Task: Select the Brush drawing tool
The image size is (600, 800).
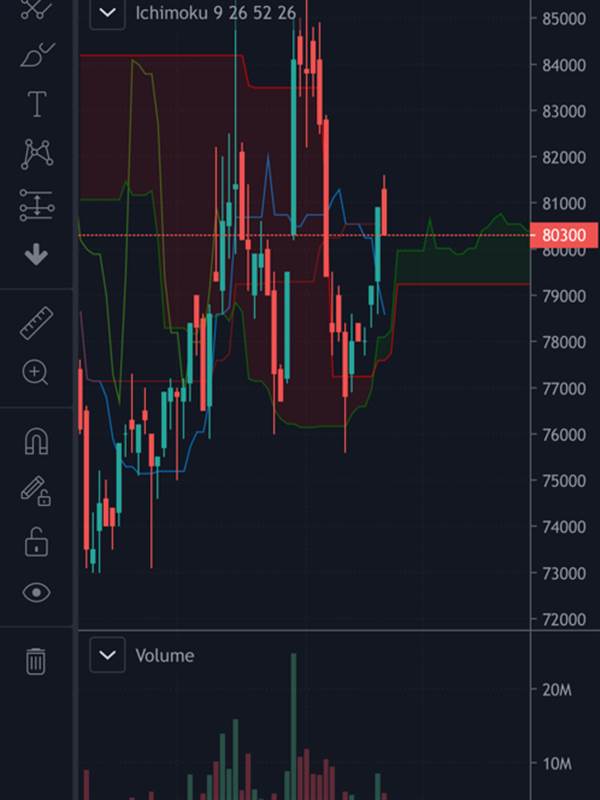Action: (x=37, y=55)
